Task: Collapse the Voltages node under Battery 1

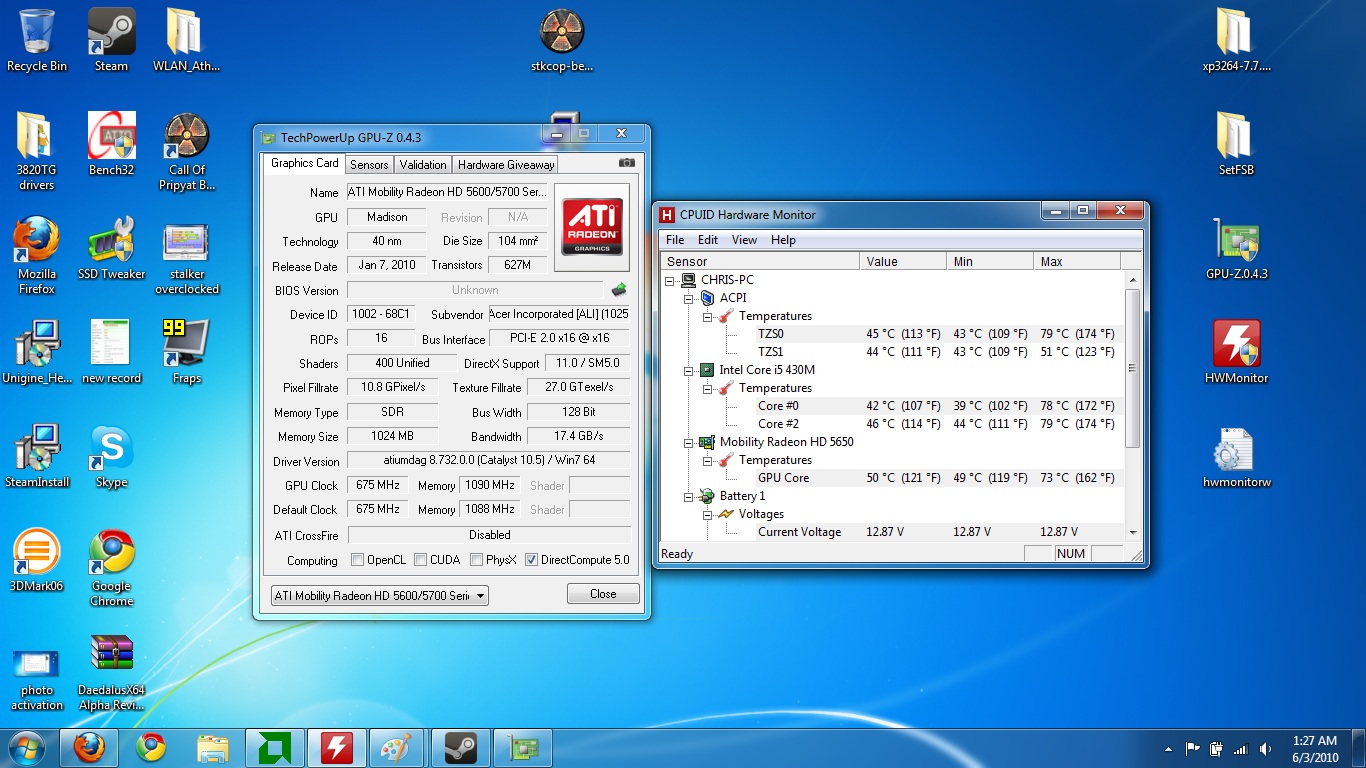Action: click(707, 514)
